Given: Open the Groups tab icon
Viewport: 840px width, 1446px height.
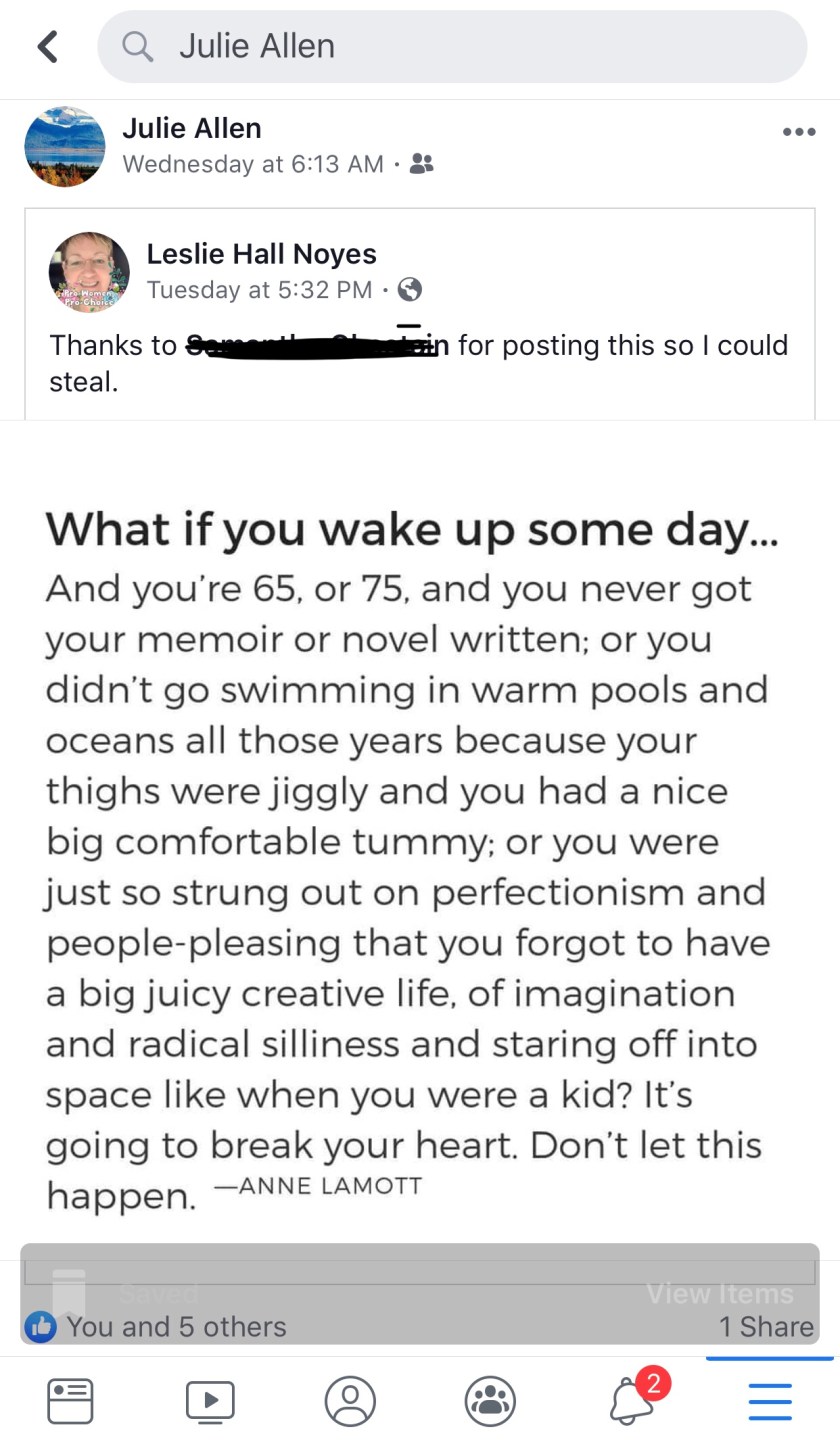Looking at the screenshot, I should [490, 1400].
